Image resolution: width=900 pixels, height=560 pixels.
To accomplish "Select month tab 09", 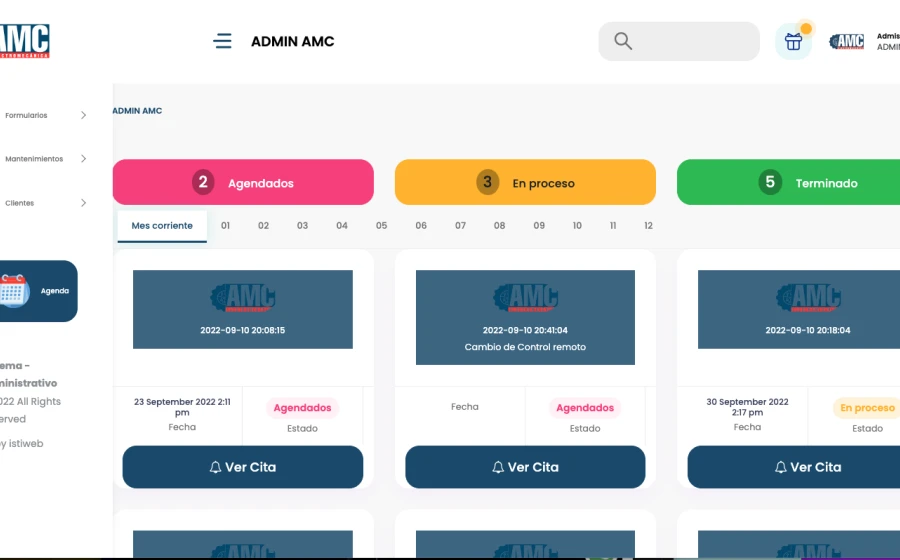I will tap(539, 226).
